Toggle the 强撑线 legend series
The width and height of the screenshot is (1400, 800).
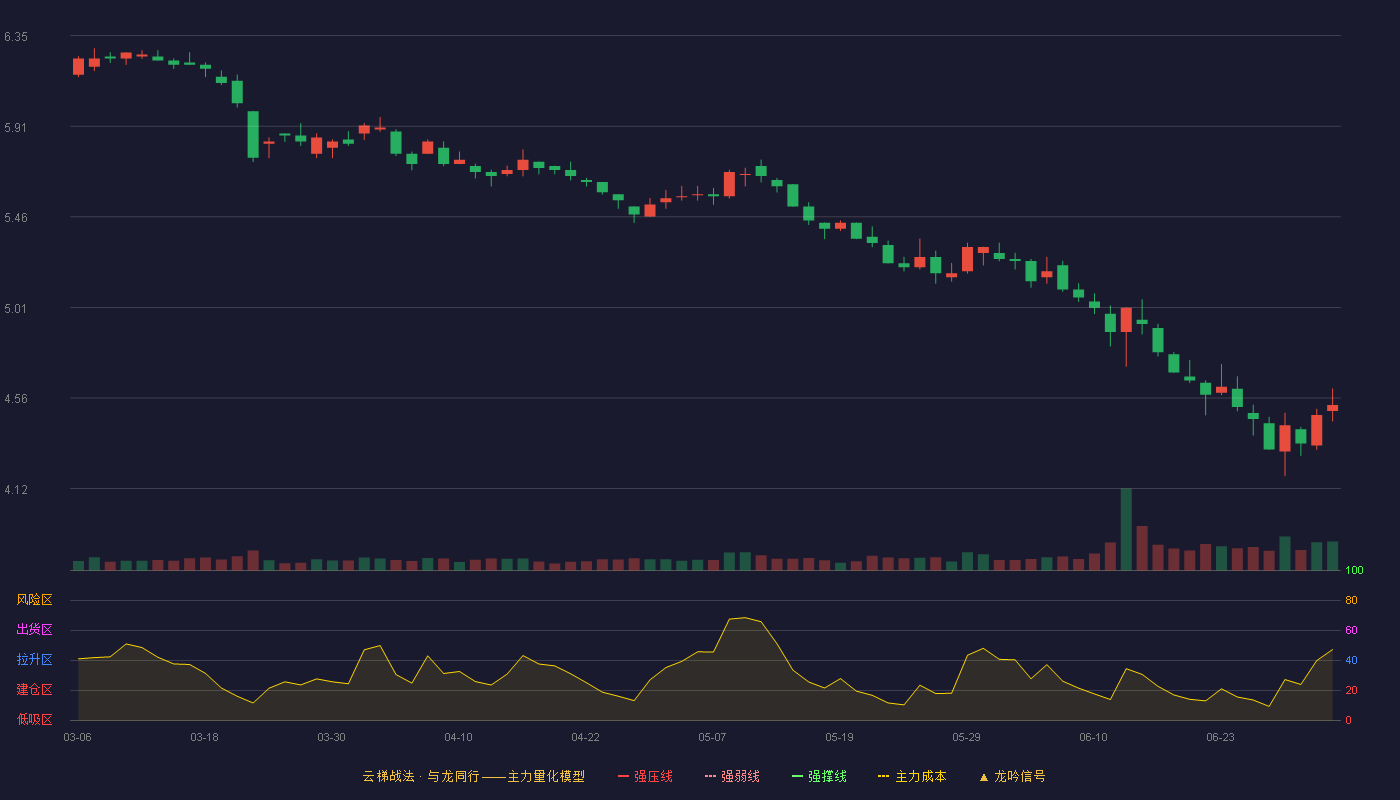point(819,776)
